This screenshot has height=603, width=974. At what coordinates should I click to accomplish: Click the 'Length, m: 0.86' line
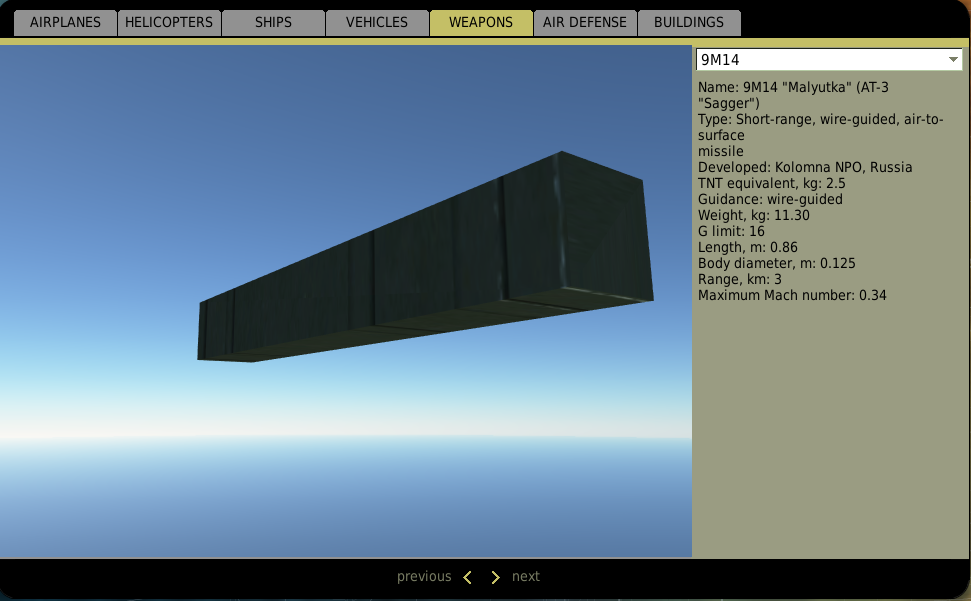(x=748, y=248)
